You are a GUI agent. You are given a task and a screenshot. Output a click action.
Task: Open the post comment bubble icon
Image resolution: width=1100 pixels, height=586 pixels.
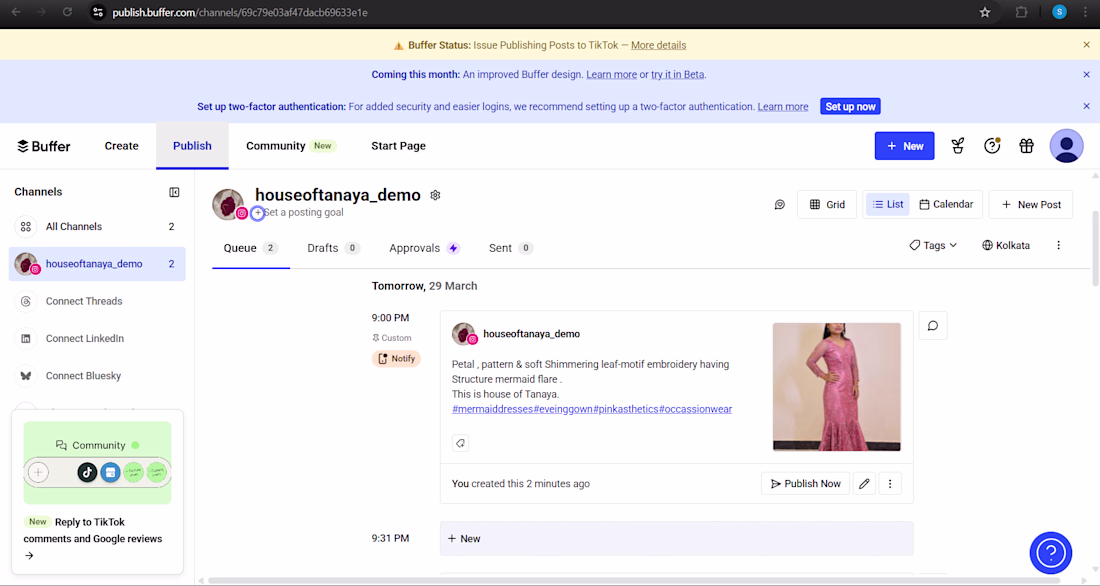click(x=933, y=326)
